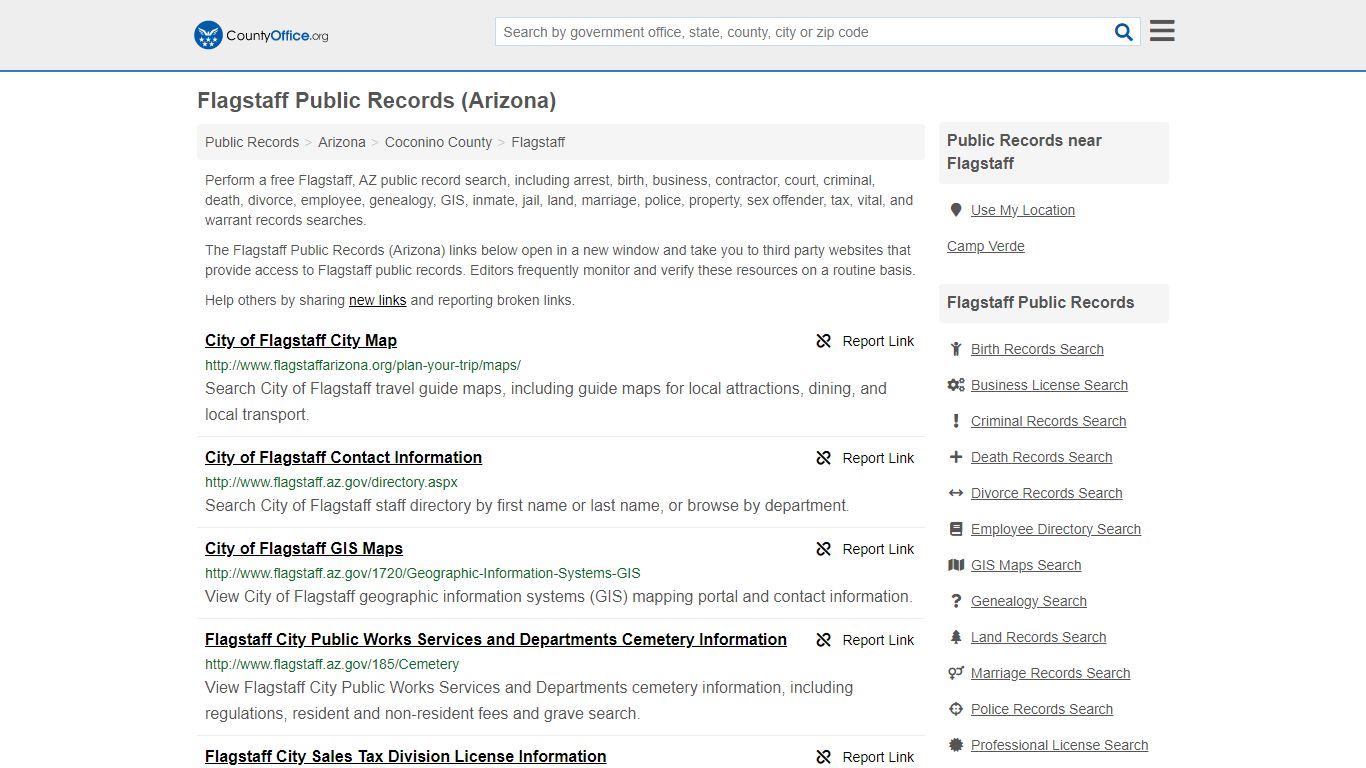The width and height of the screenshot is (1366, 768).
Task: Visit flagstaffarizona.org maps URL
Action: click(363, 365)
